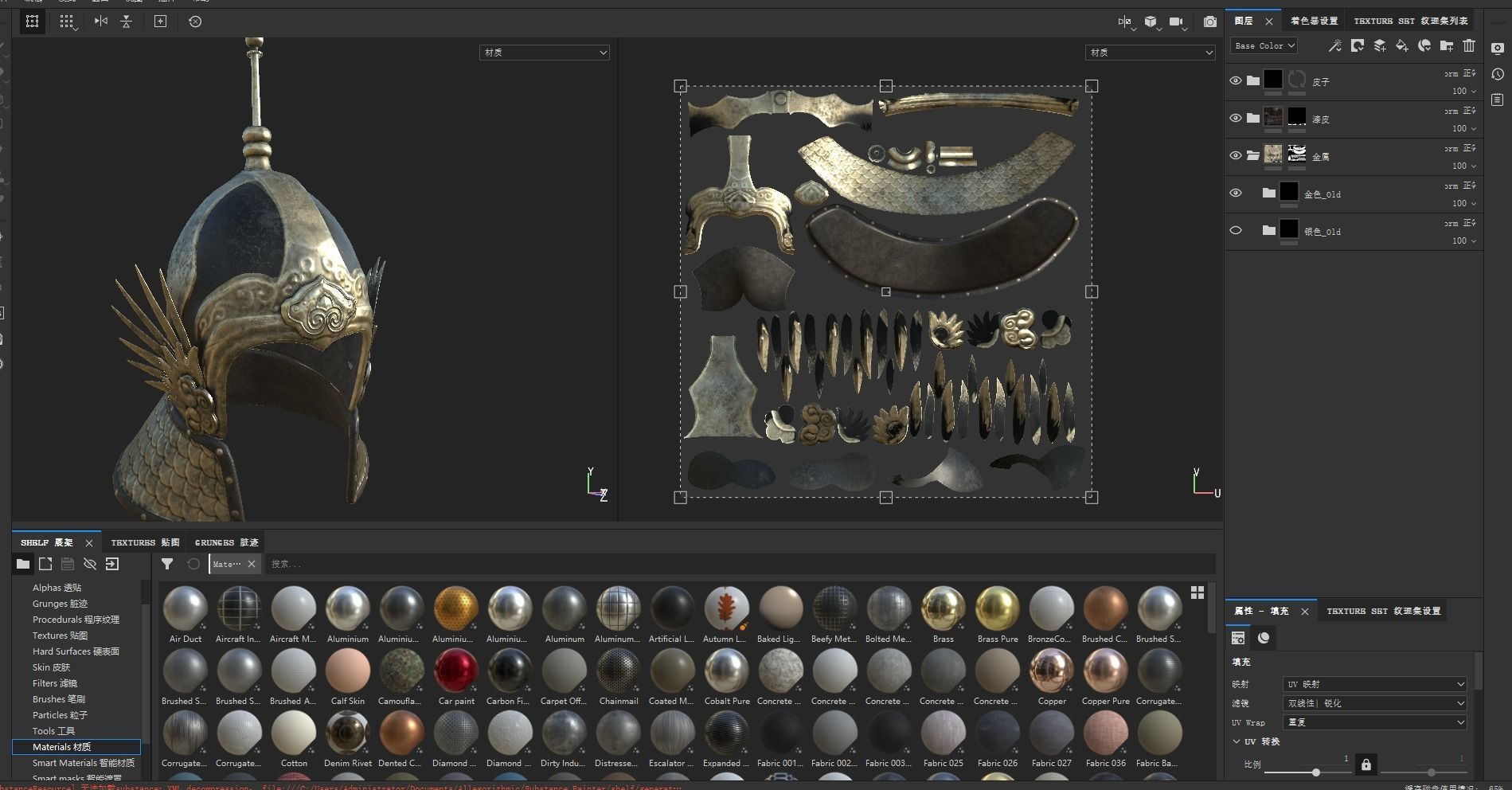This screenshot has width=1512, height=790.
Task: Click the hidden-eye icon in shelf toolbar
Action: click(x=90, y=564)
